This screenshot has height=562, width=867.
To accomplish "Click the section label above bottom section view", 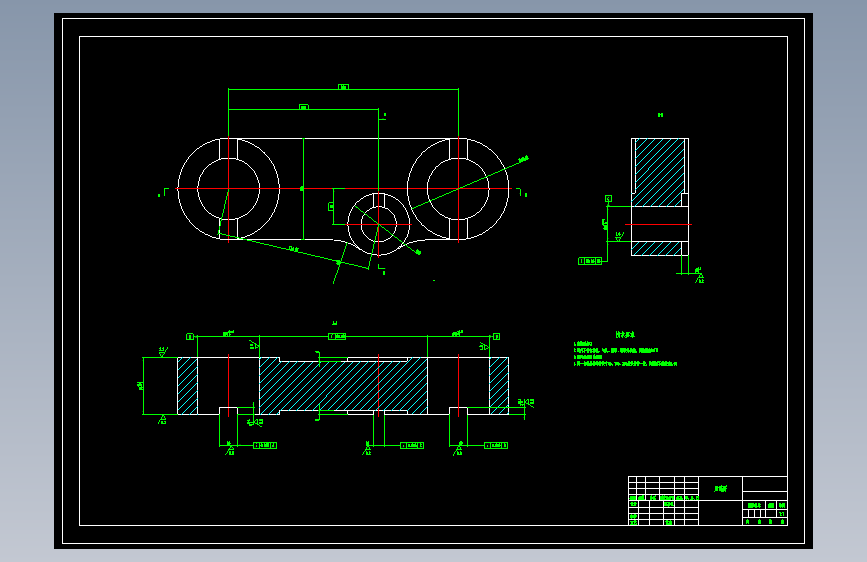I will click(335, 323).
